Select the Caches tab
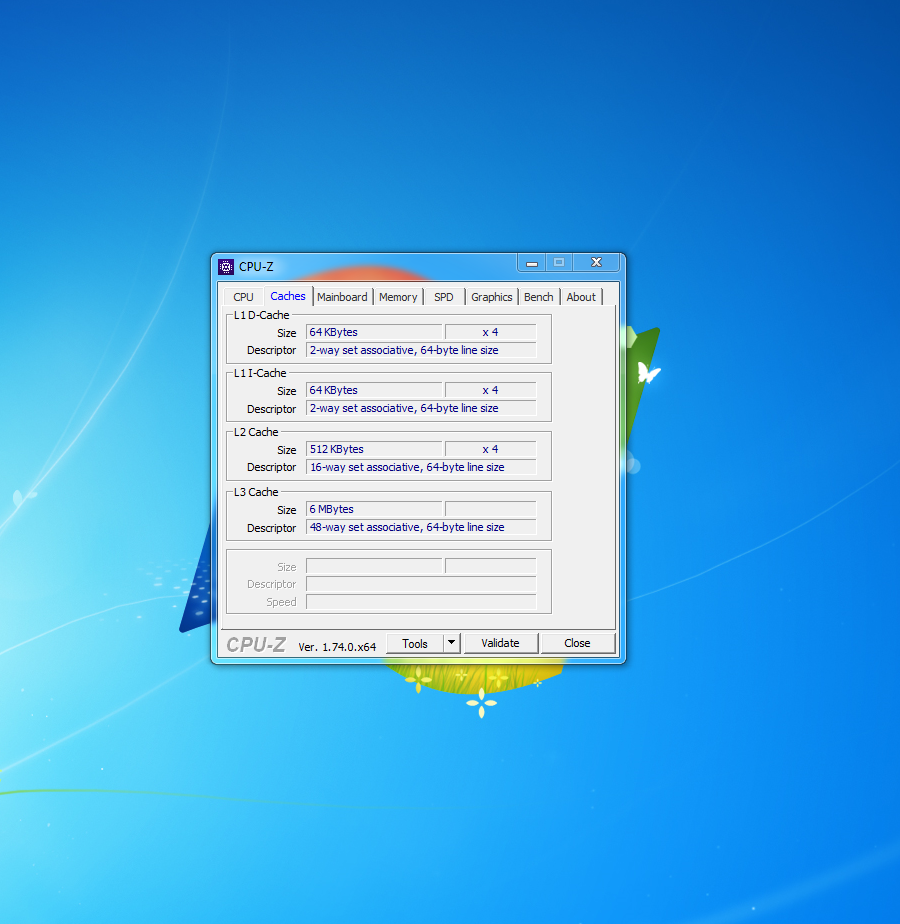900x924 pixels. click(x=288, y=296)
